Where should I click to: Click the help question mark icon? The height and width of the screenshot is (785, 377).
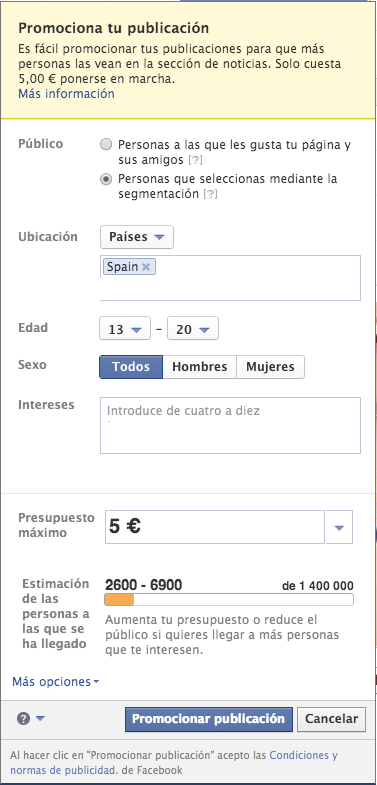pos(23,719)
